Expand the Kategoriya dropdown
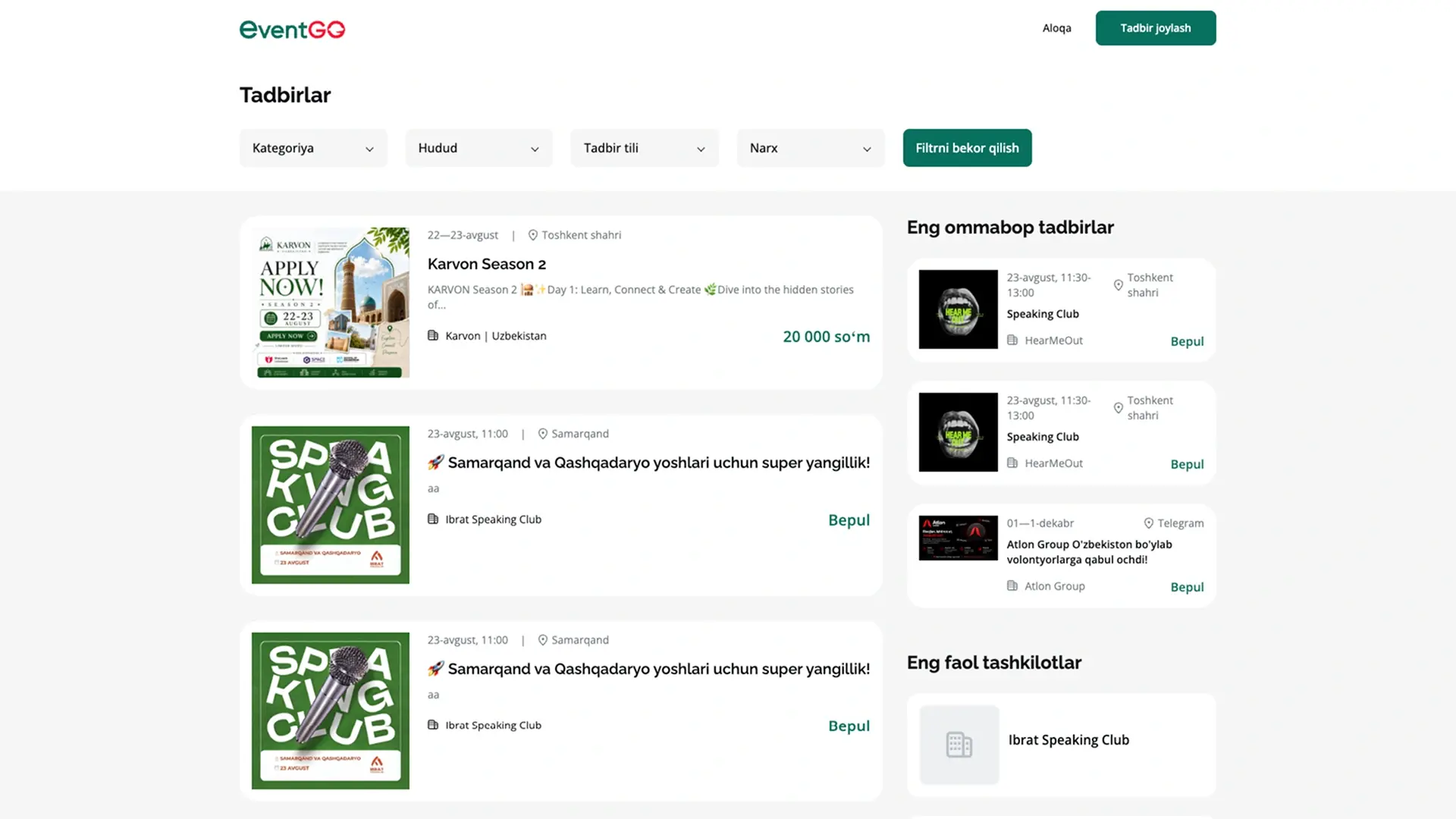Image resolution: width=1456 pixels, height=819 pixels. tap(313, 148)
